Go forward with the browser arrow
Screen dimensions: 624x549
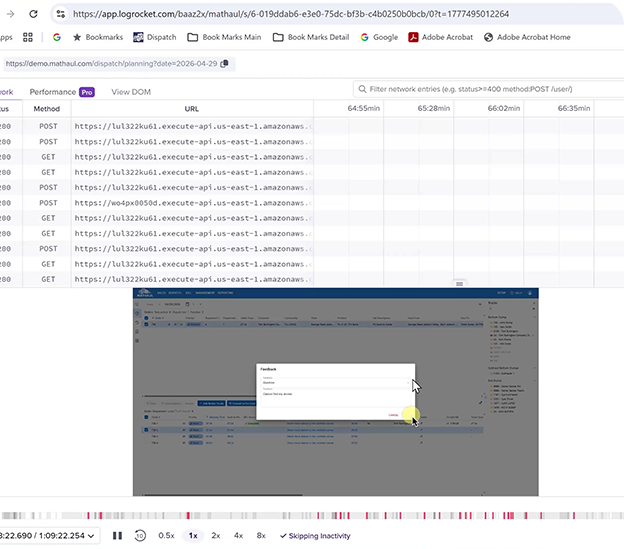pyautogui.click(x=10, y=14)
